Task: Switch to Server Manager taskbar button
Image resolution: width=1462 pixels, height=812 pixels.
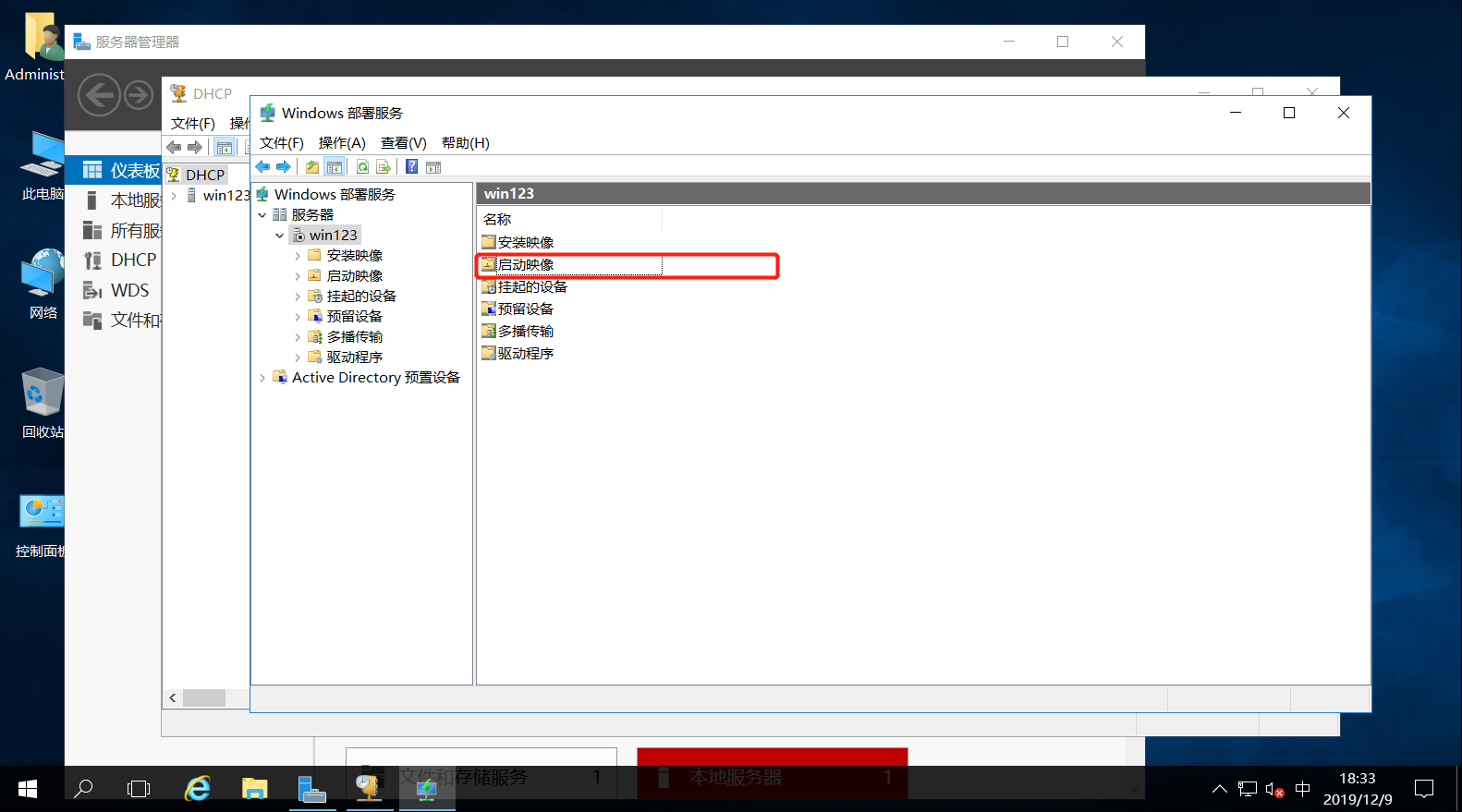Action: click(x=312, y=789)
